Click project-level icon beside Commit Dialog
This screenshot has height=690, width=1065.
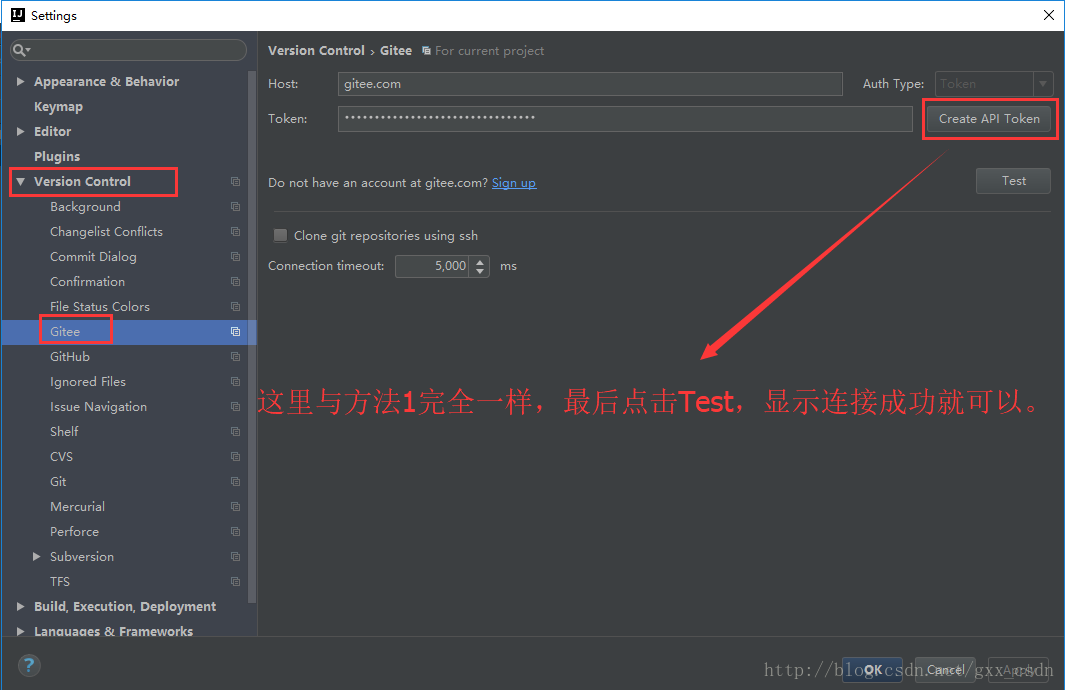pyautogui.click(x=235, y=257)
